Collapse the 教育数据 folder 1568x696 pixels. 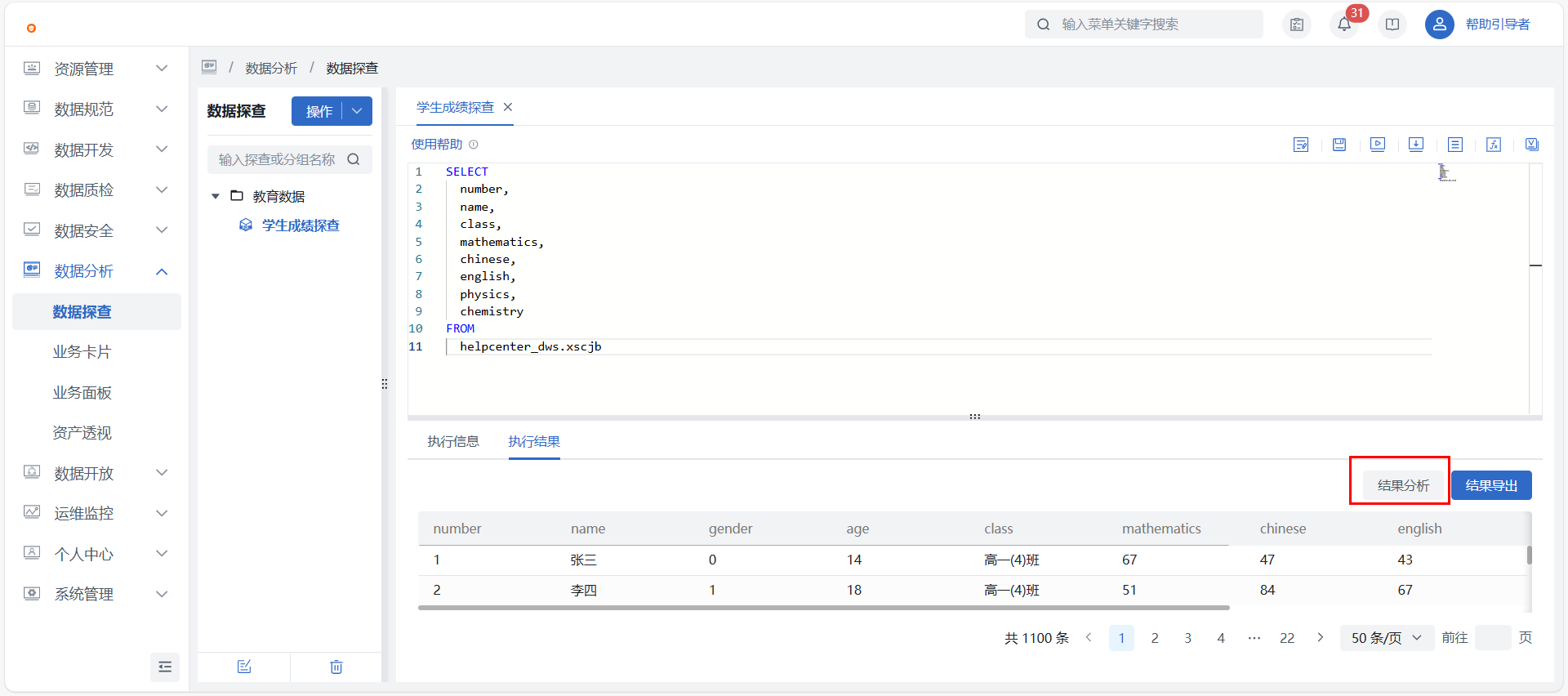tap(216, 196)
